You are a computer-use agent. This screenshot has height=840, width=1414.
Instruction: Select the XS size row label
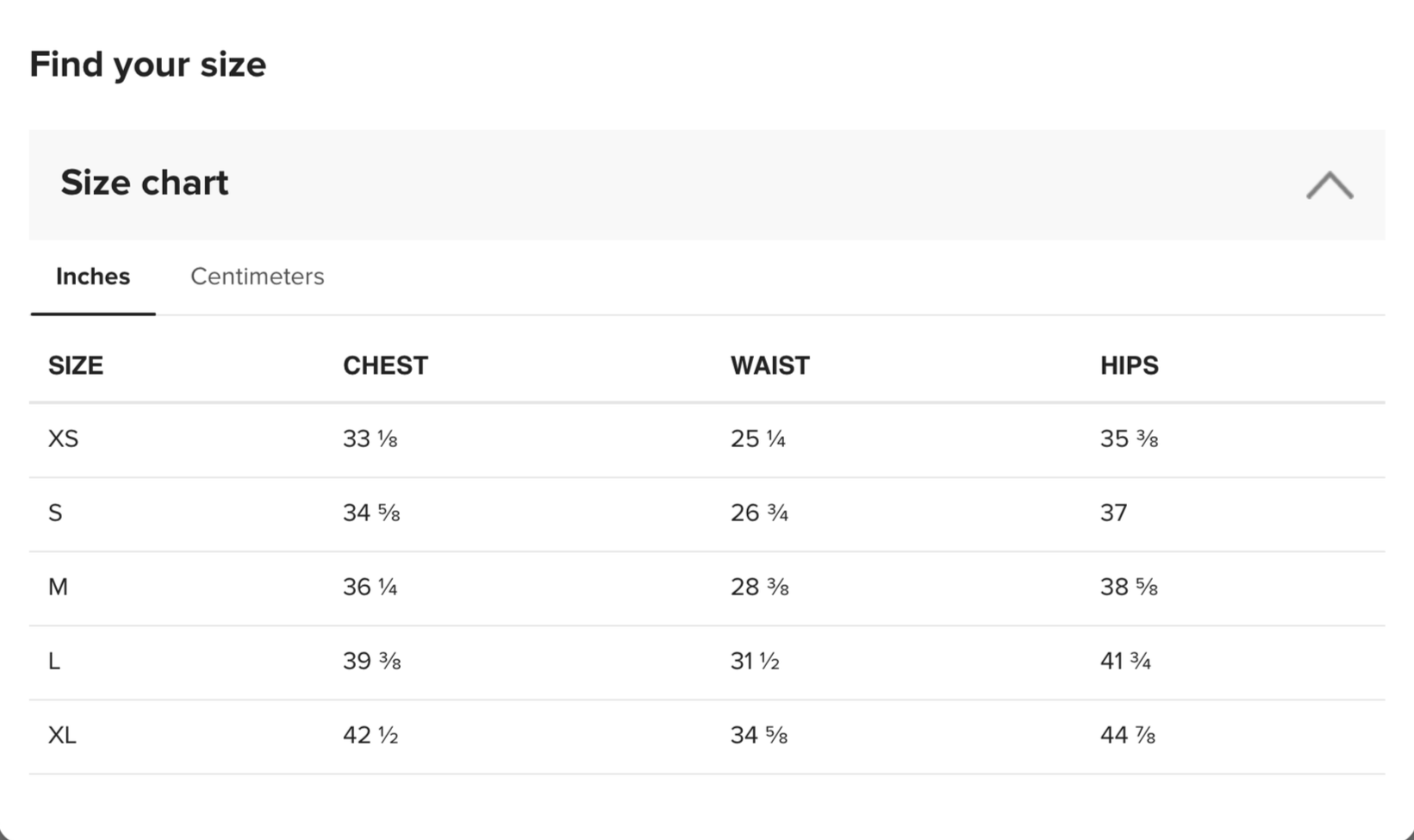click(x=63, y=439)
